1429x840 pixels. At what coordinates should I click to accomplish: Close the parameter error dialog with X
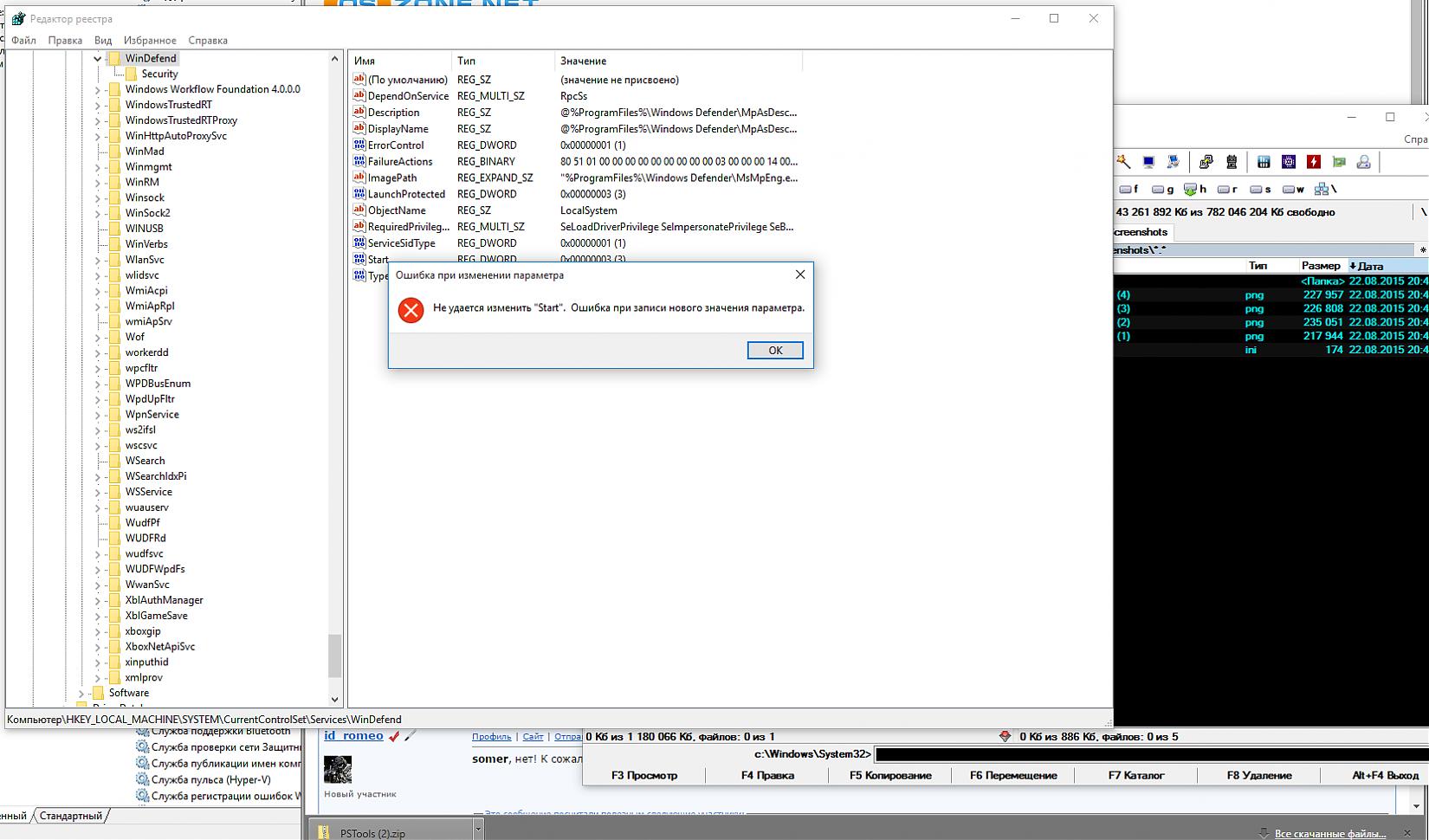tap(799, 275)
